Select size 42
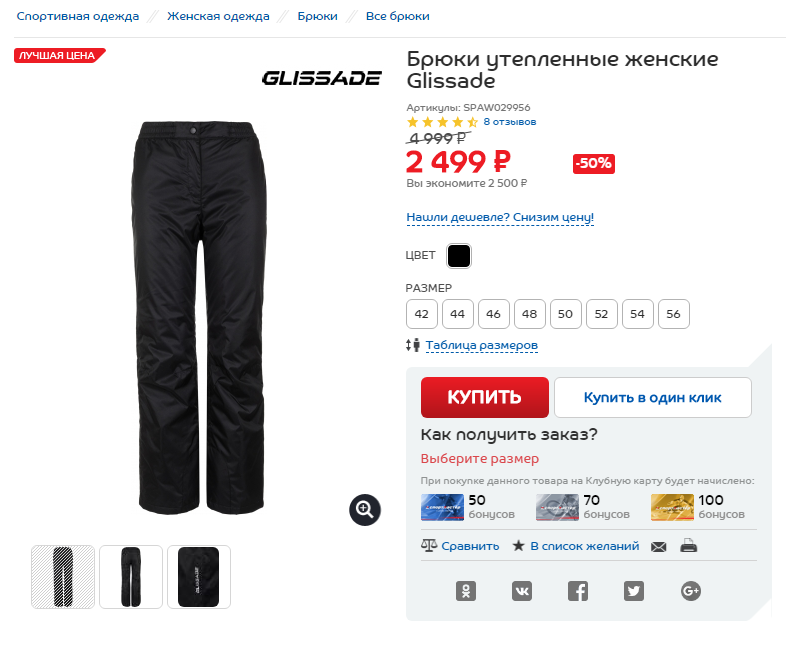 [x=422, y=314]
